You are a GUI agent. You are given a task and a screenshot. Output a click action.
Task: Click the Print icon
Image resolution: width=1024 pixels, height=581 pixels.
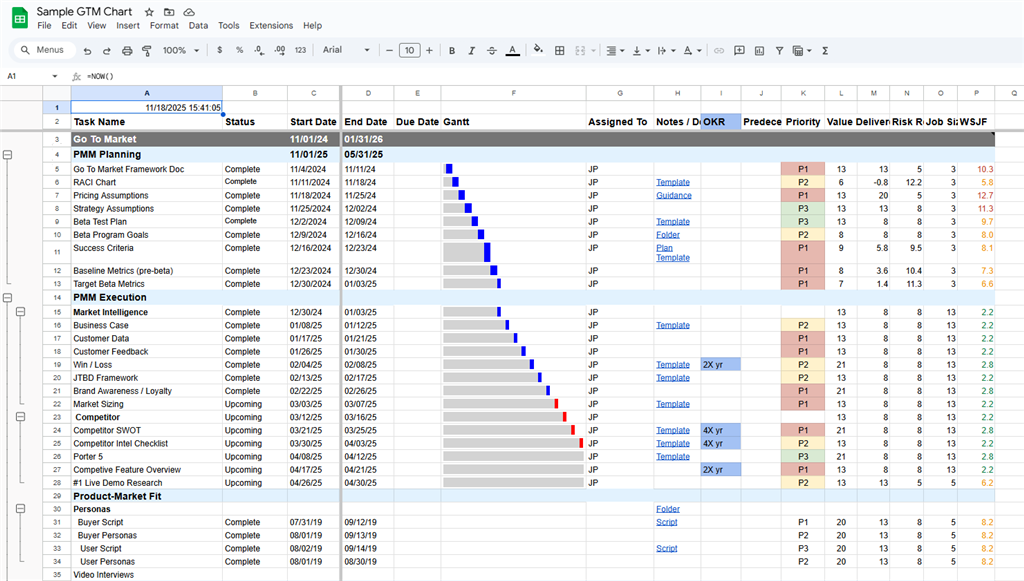point(128,50)
